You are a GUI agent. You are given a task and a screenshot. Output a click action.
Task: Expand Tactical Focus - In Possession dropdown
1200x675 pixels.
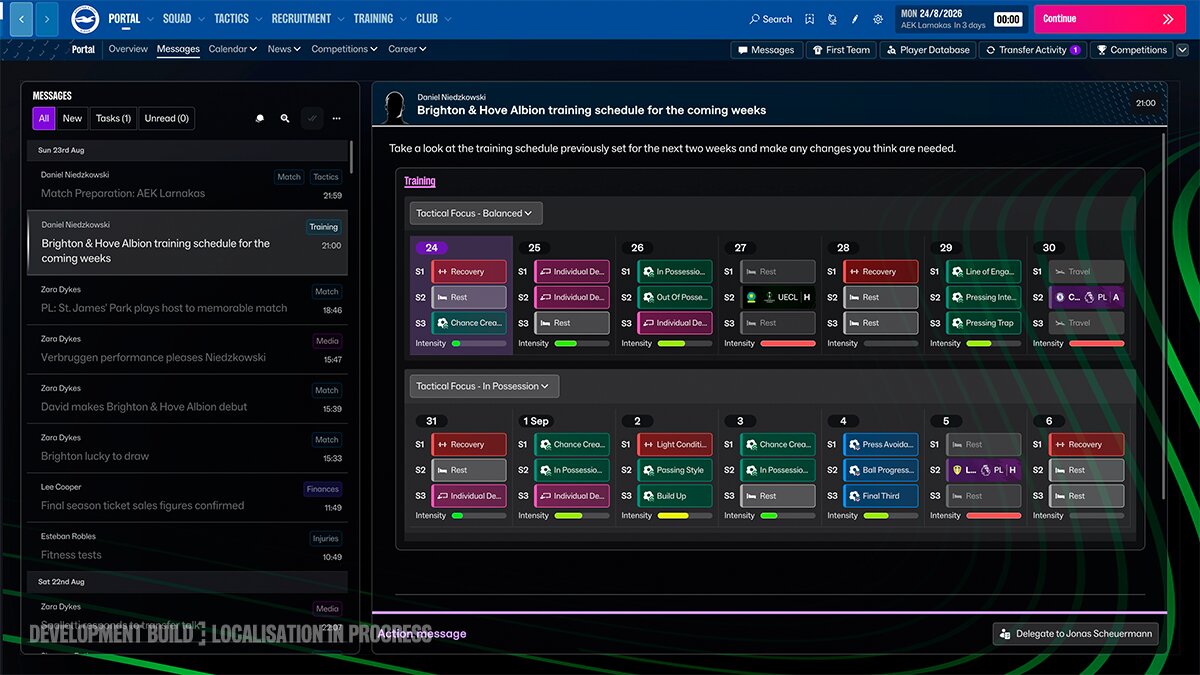click(x=484, y=386)
